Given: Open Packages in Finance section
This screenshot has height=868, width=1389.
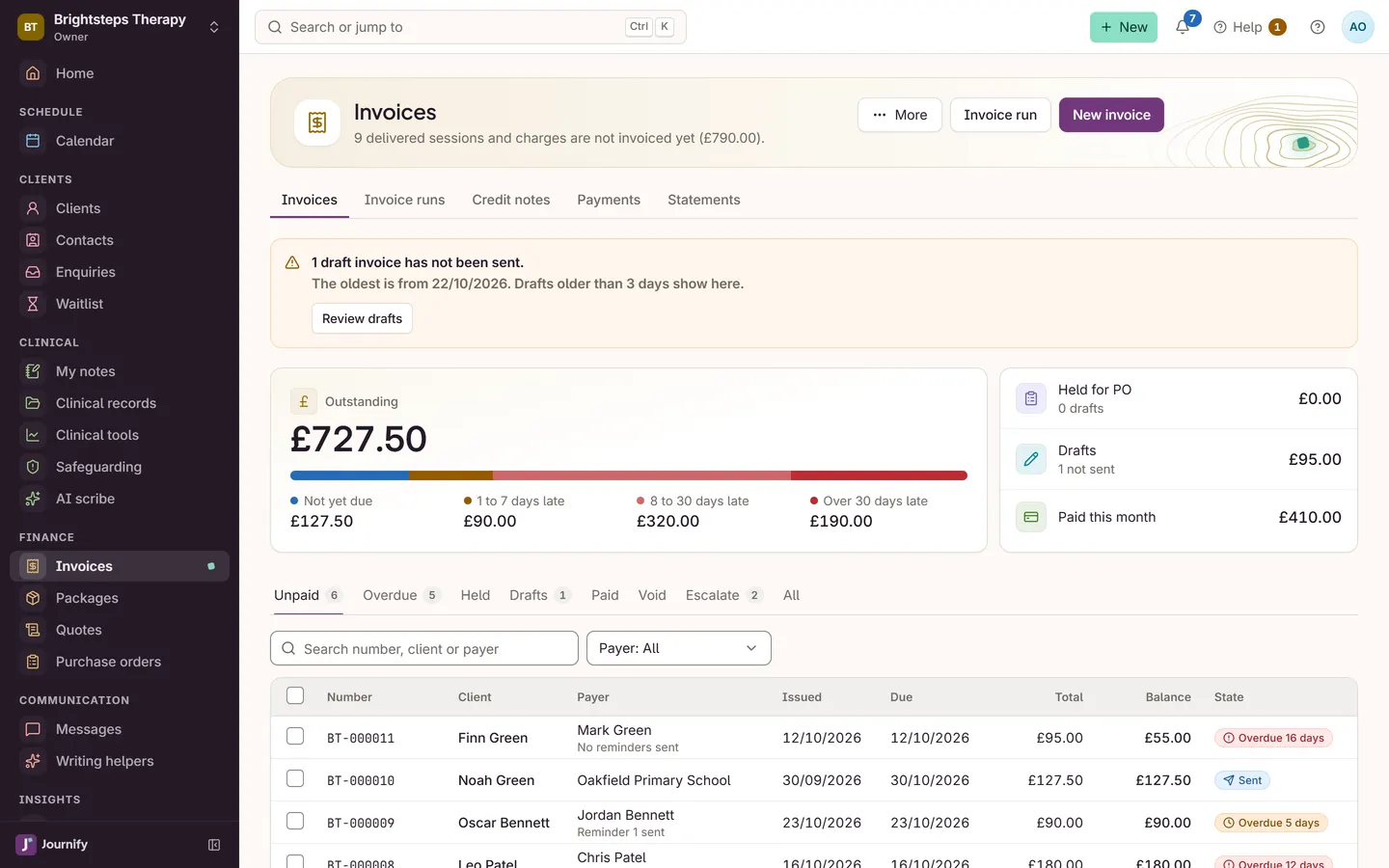Looking at the screenshot, I should (x=120, y=598).
